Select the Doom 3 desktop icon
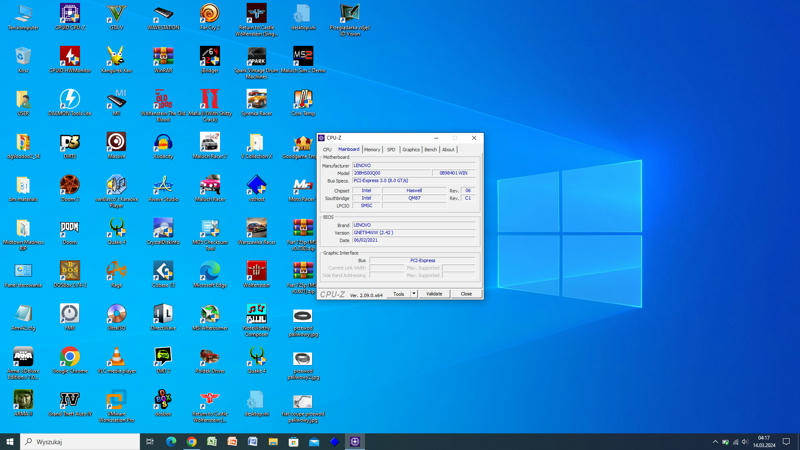 (70, 188)
